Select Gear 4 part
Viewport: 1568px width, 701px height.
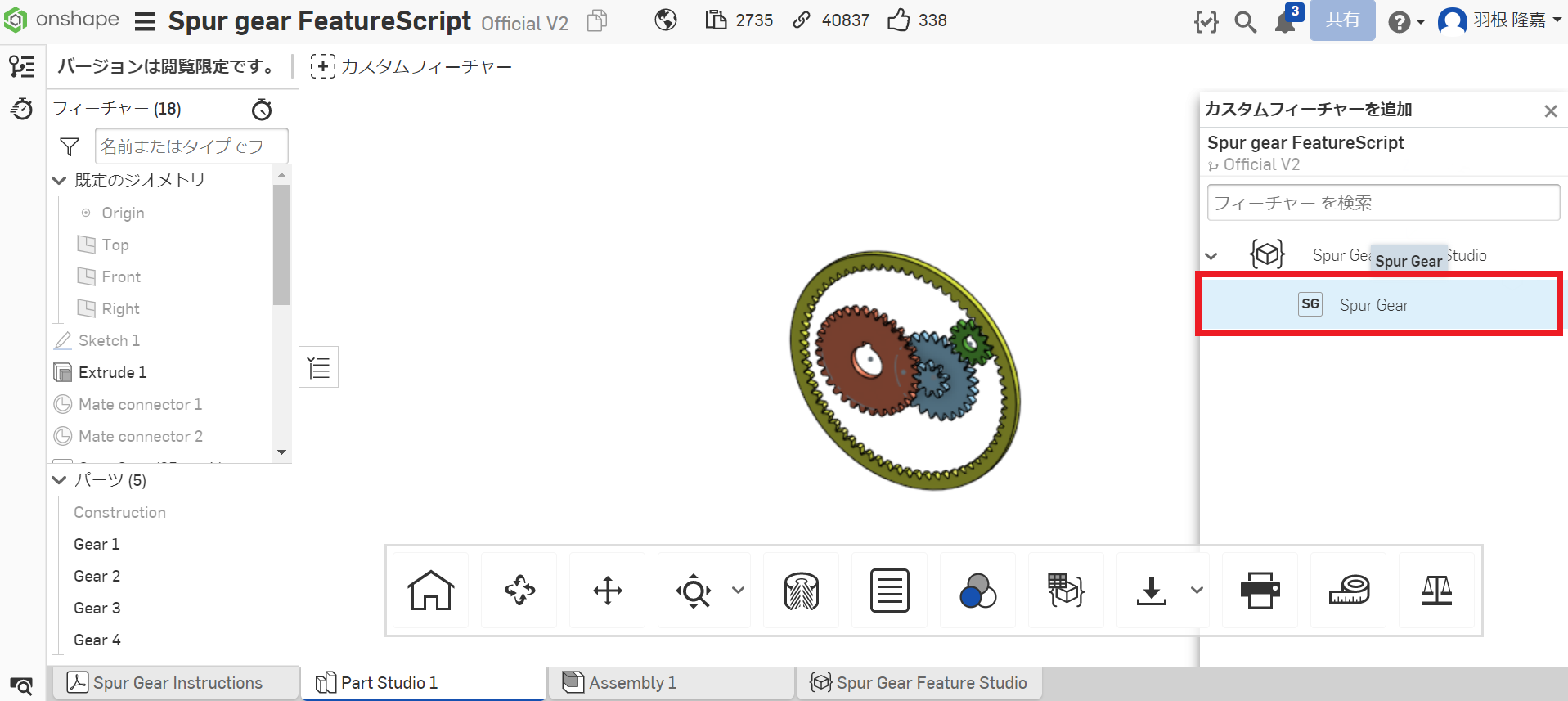(97, 640)
